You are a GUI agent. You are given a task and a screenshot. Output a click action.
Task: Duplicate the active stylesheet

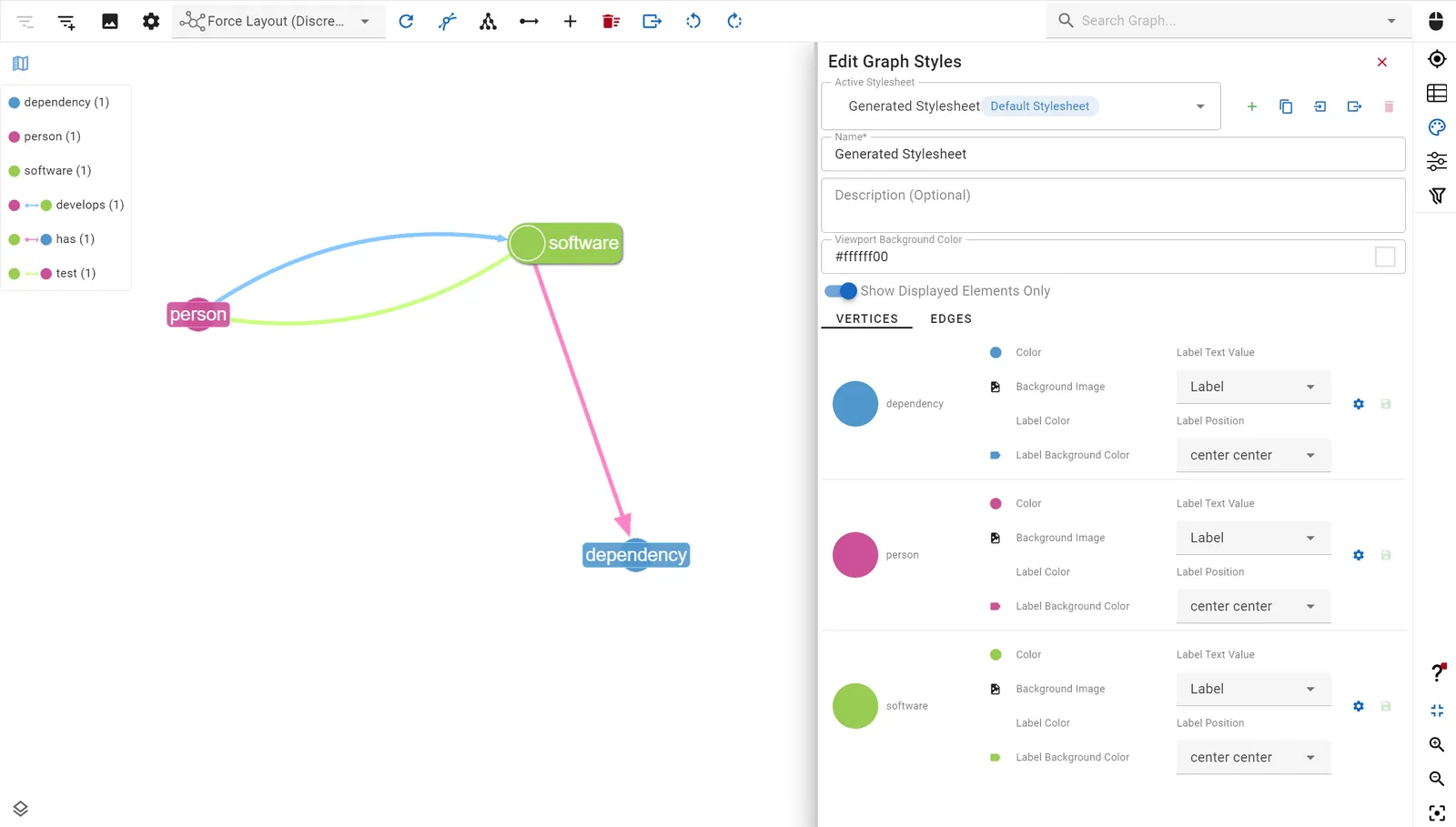point(1286,106)
